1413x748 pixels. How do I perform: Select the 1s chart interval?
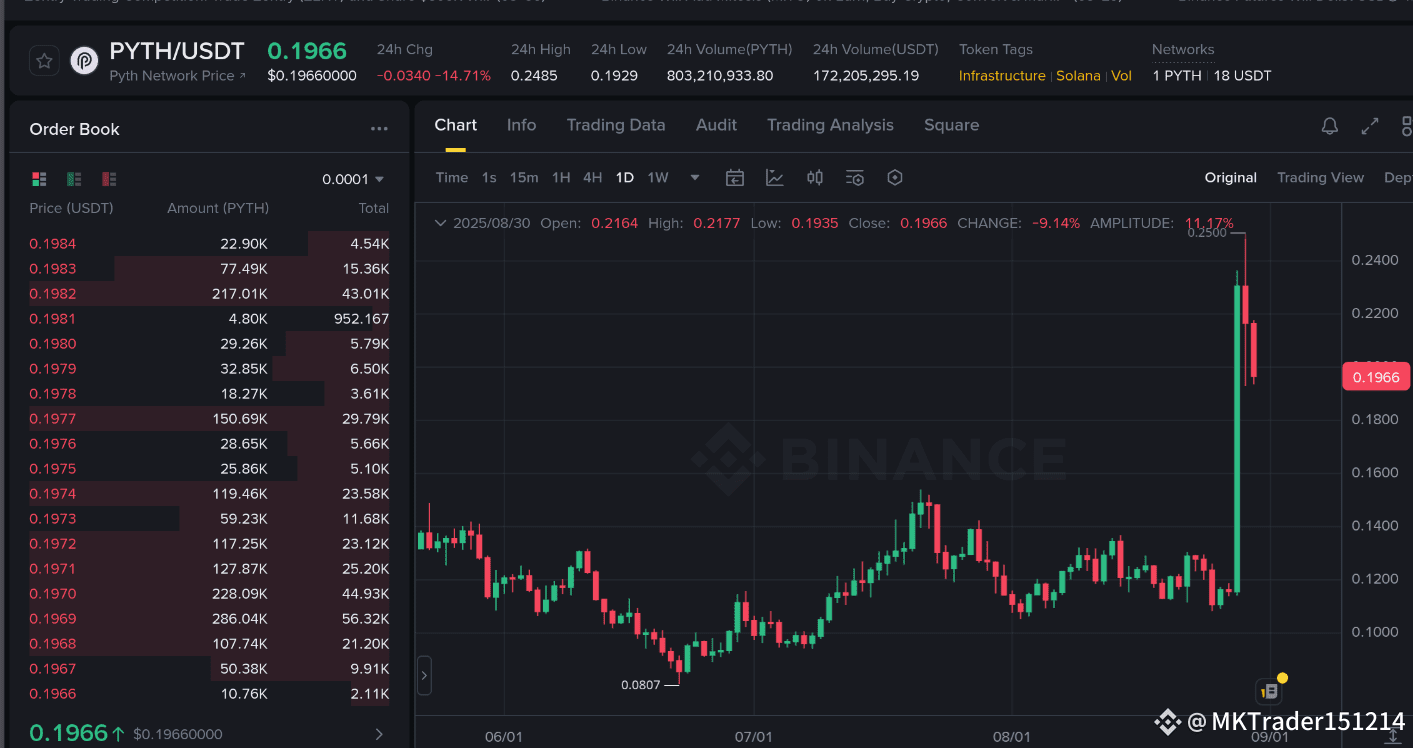coord(489,178)
